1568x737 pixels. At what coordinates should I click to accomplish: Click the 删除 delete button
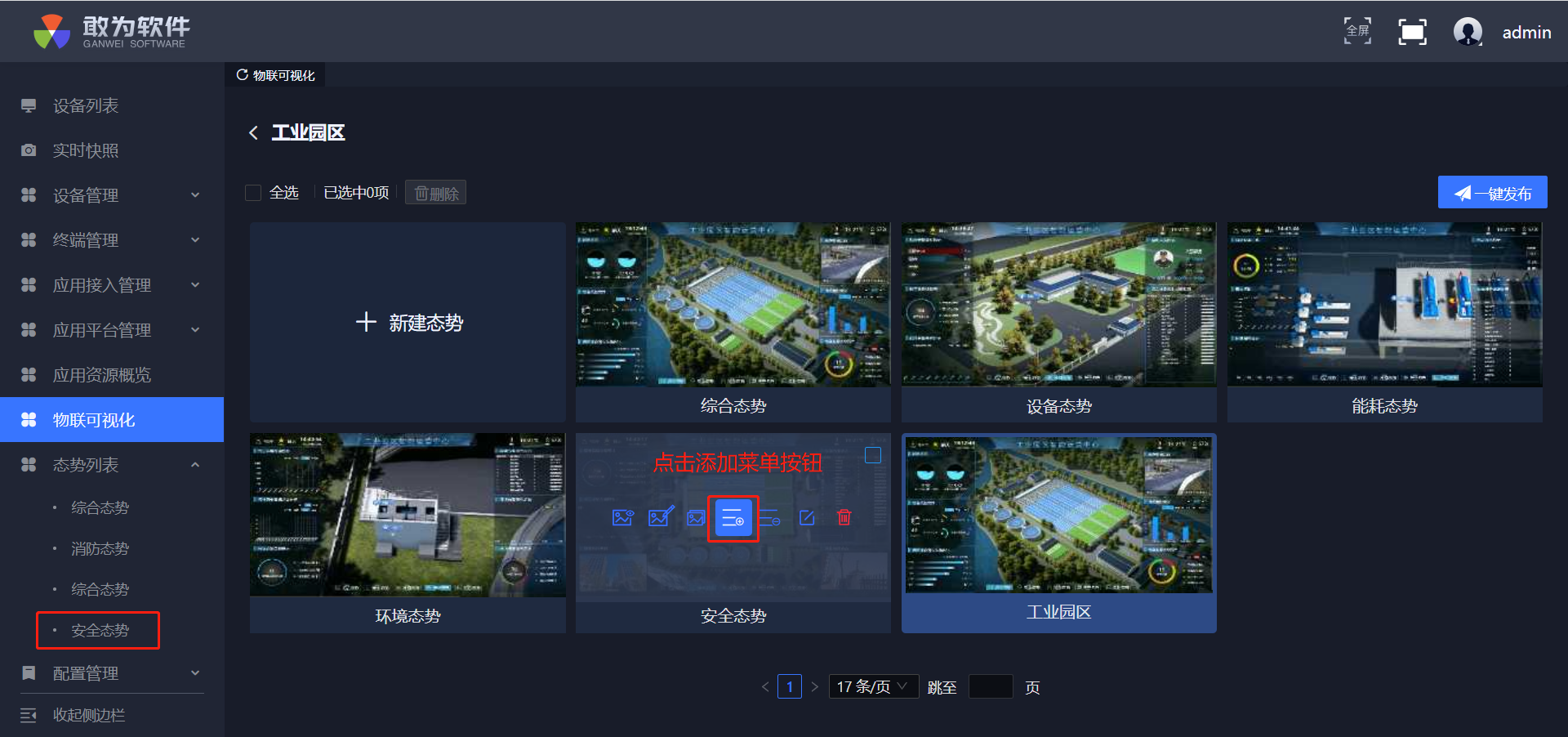(x=436, y=193)
